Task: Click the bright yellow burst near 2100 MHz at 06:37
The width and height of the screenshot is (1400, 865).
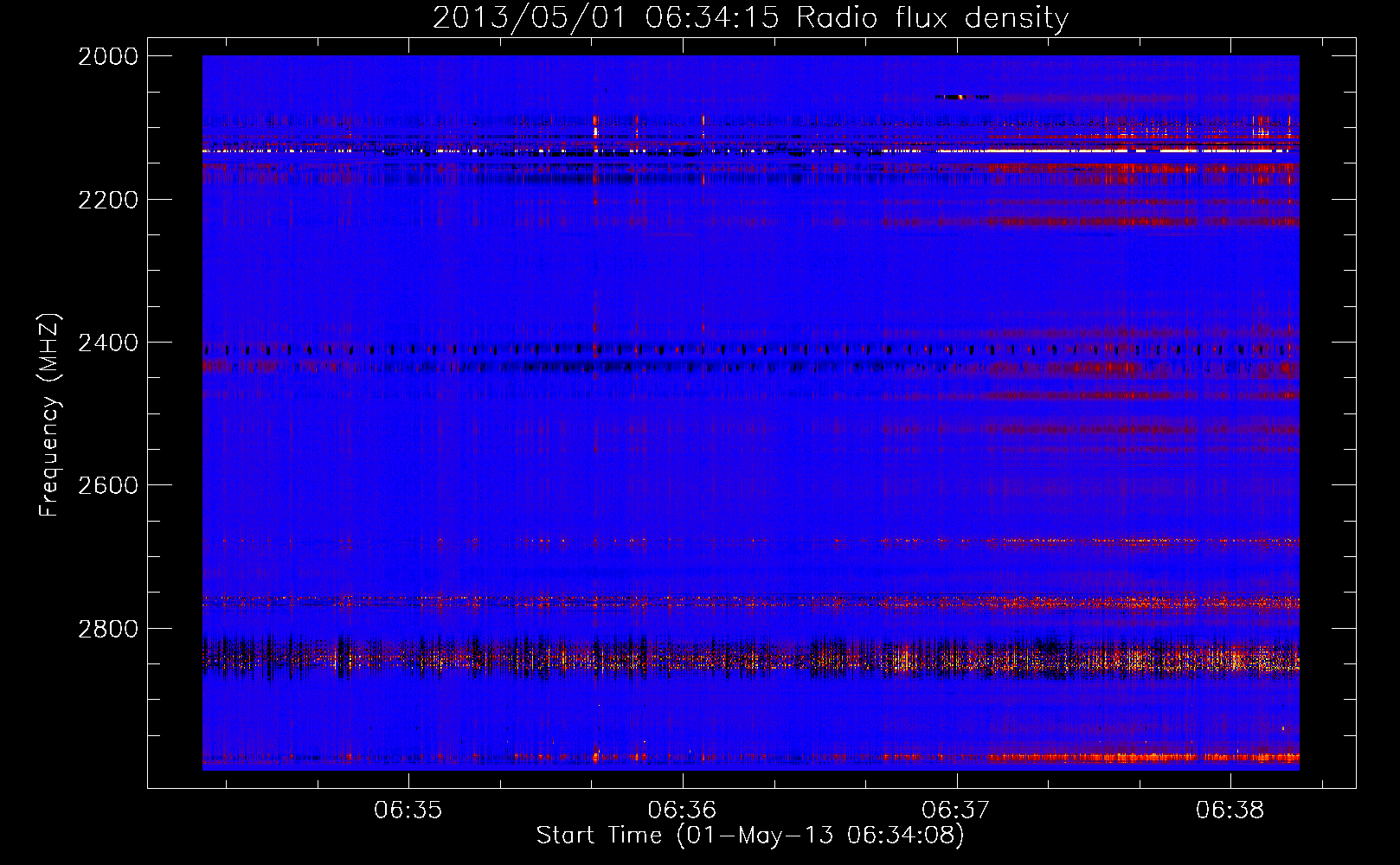Action: pyautogui.click(x=960, y=97)
